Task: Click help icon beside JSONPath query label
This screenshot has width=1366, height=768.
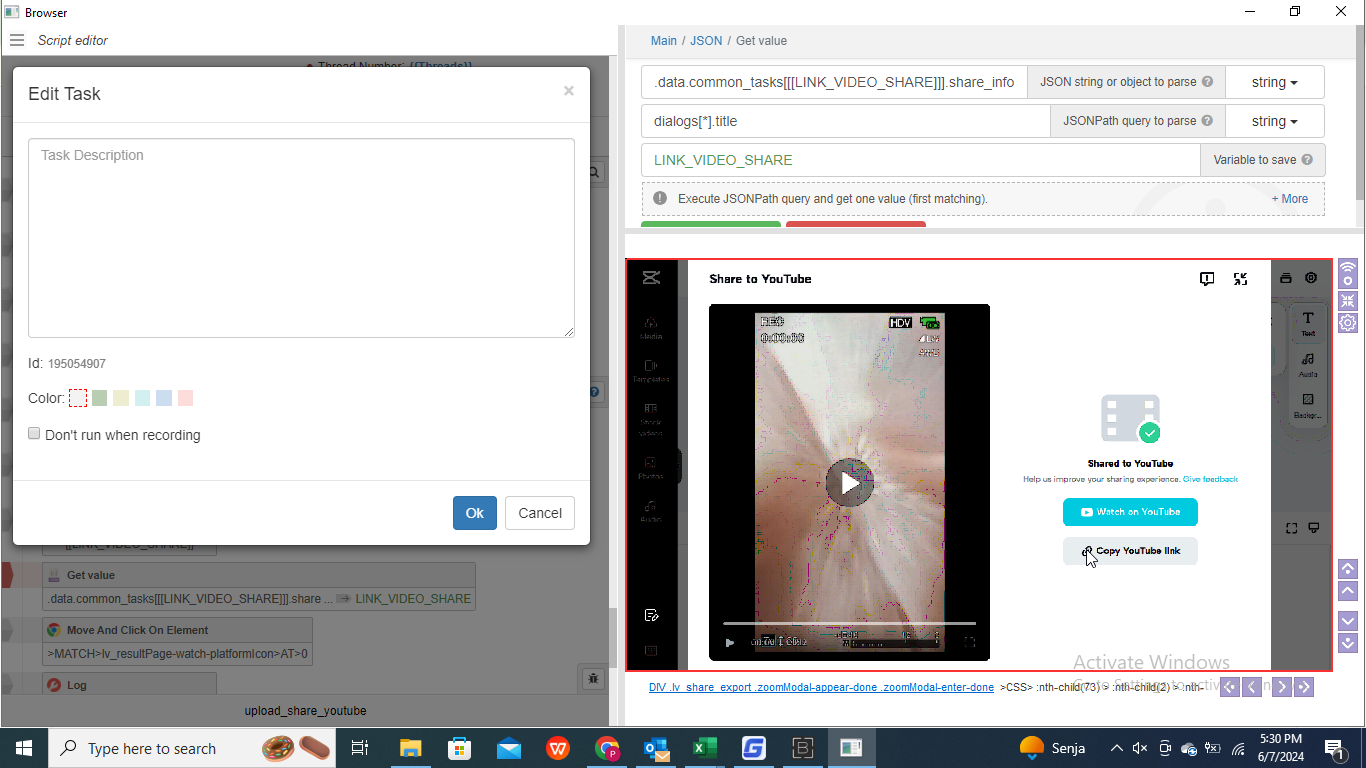Action: [x=1207, y=121]
